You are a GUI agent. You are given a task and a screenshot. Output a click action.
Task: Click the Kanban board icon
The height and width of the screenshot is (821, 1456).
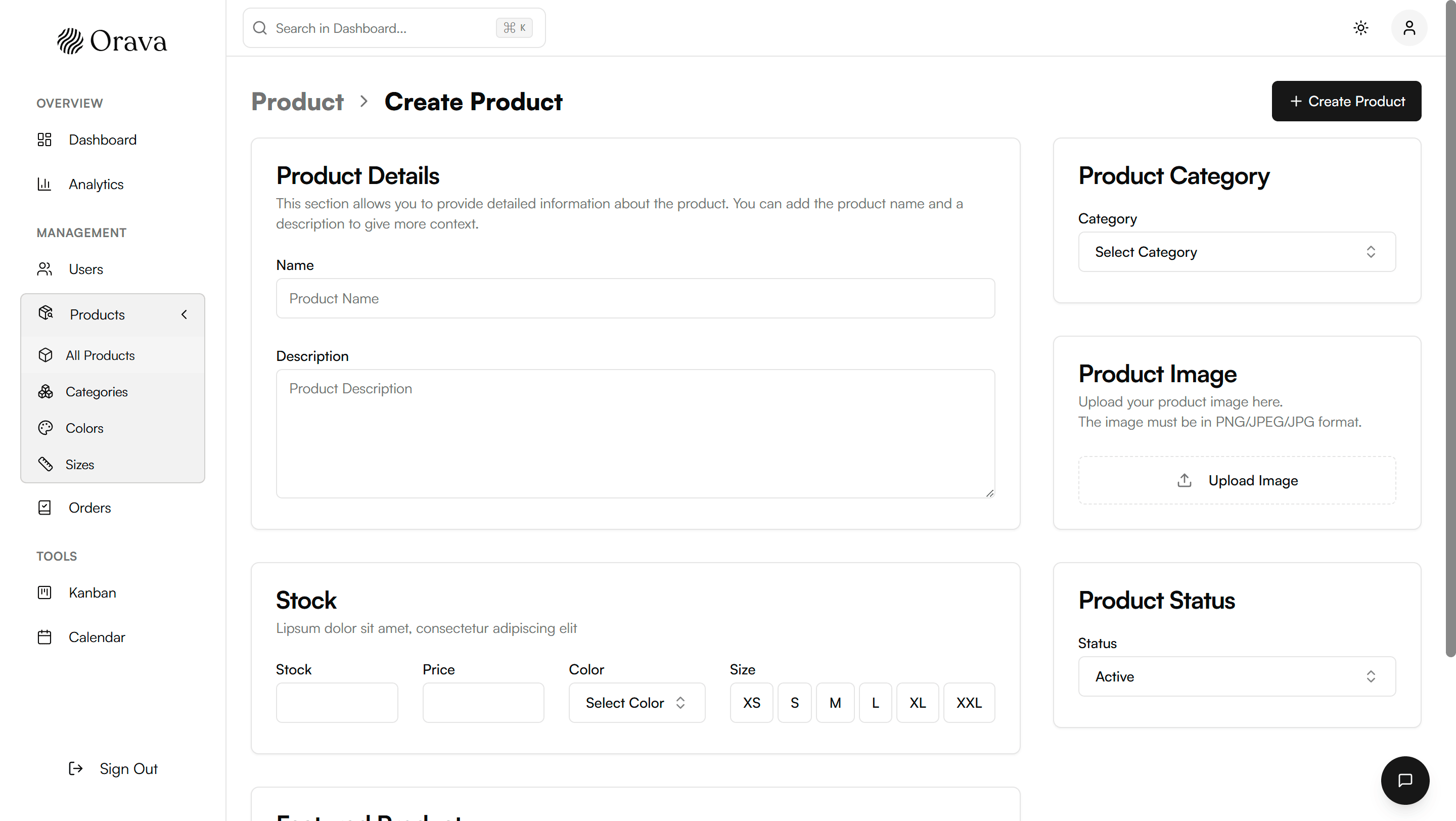[44, 592]
